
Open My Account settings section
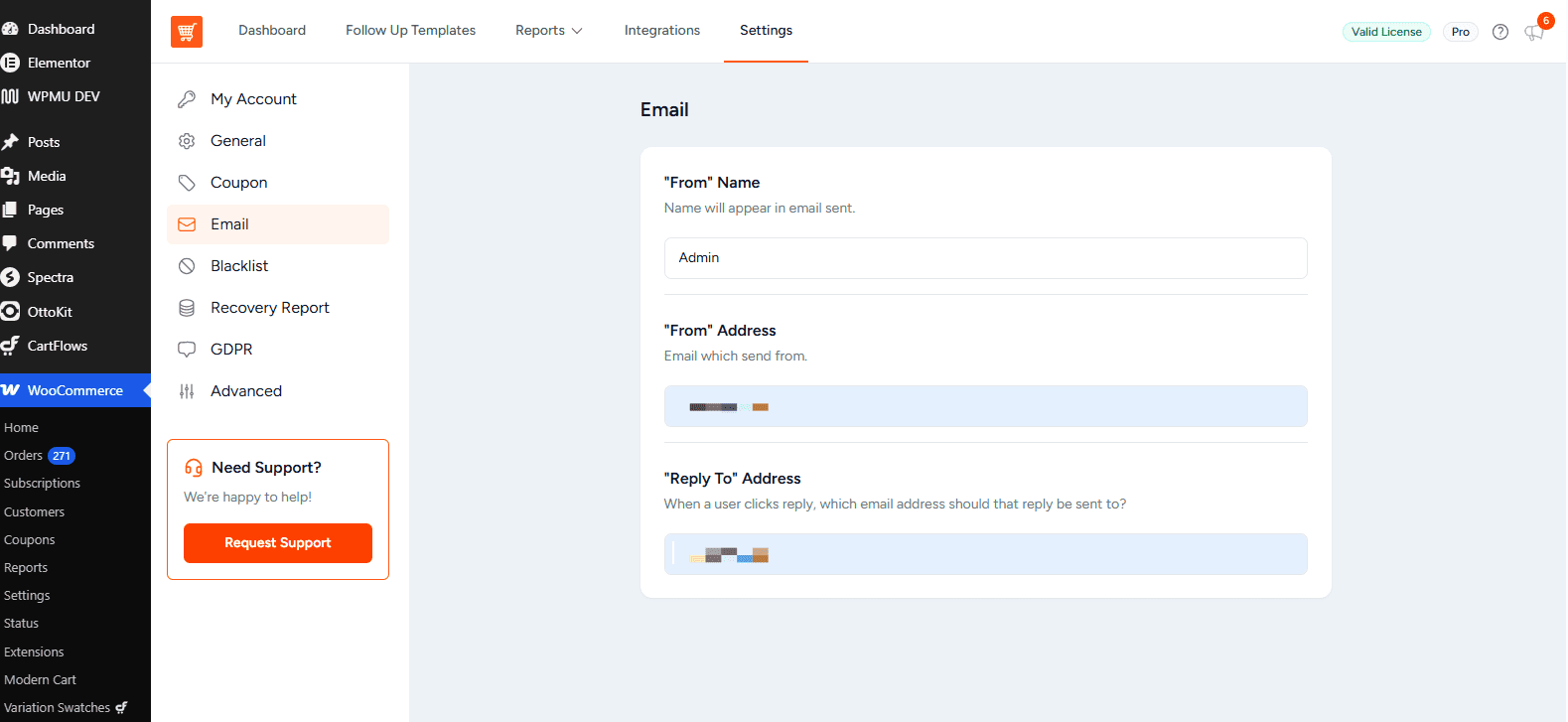tap(278, 99)
